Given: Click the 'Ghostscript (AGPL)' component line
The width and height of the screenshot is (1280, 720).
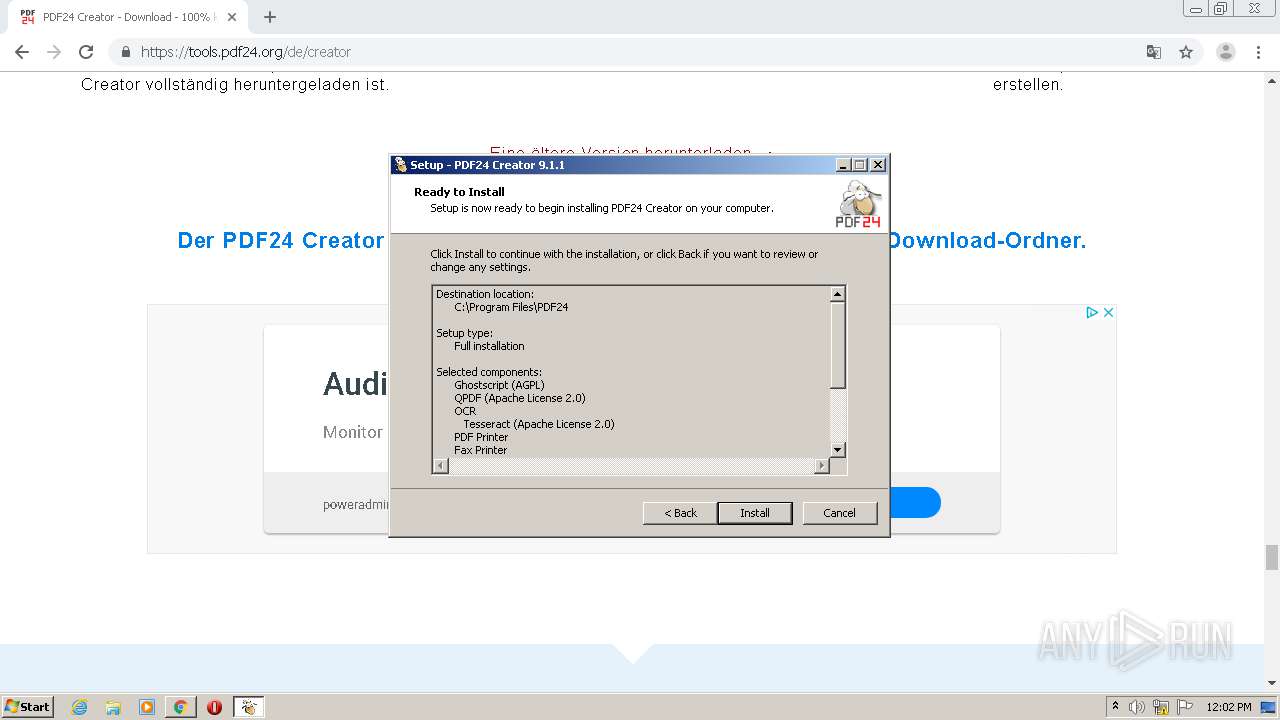Looking at the screenshot, I should coord(499,385).
